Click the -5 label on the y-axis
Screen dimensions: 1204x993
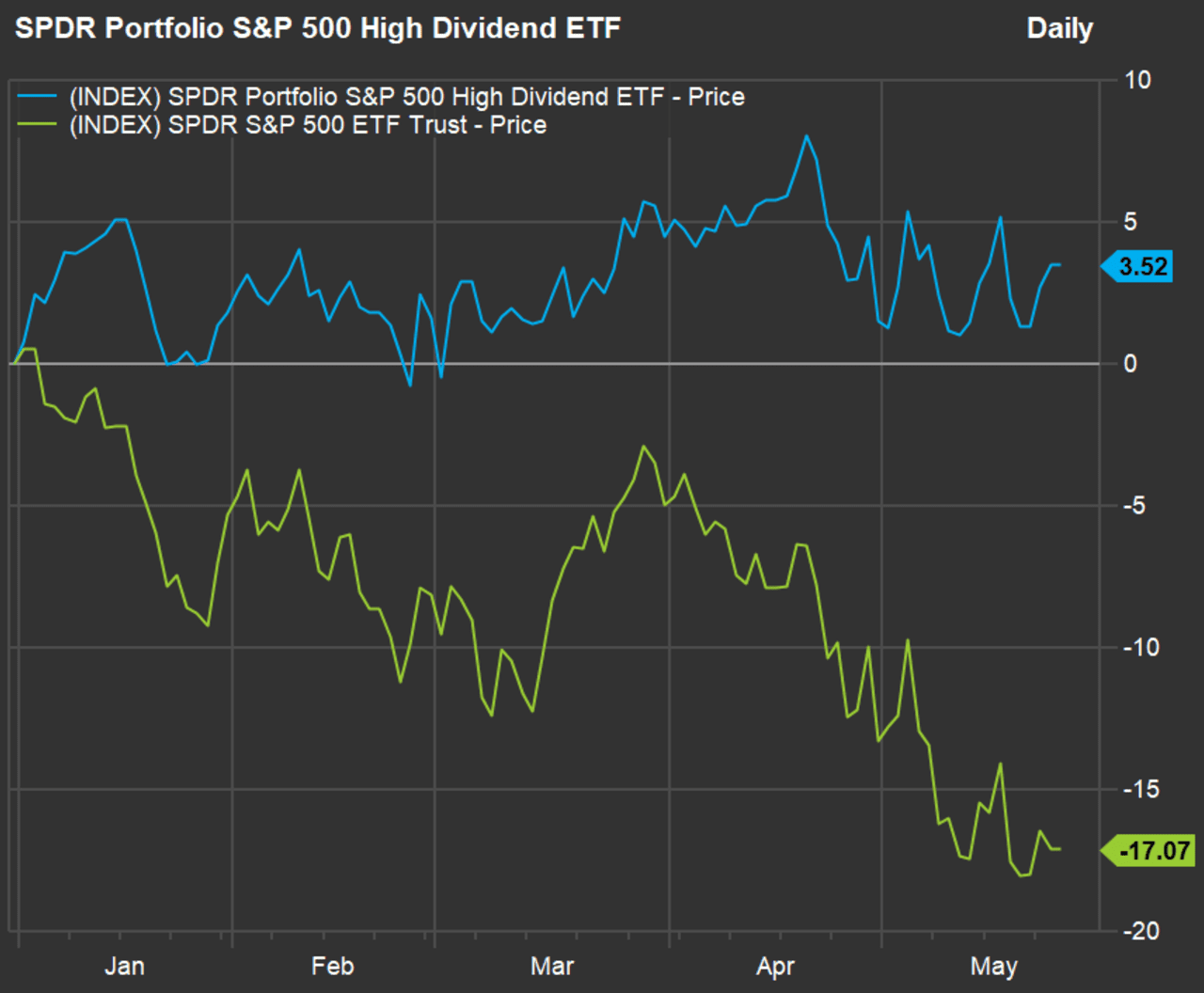(1133, 506)
